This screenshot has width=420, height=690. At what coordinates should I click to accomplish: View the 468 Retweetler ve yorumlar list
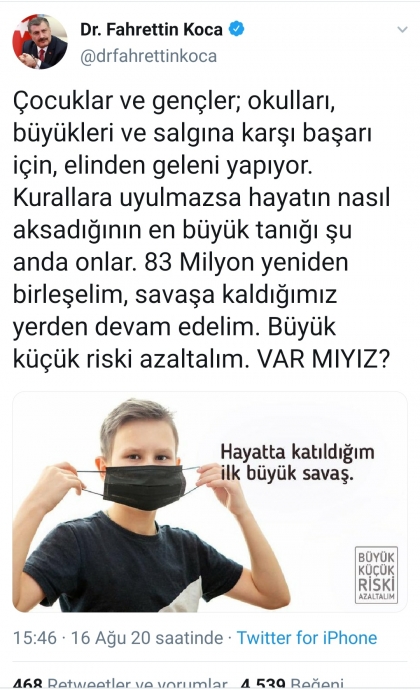pos(120,683)
